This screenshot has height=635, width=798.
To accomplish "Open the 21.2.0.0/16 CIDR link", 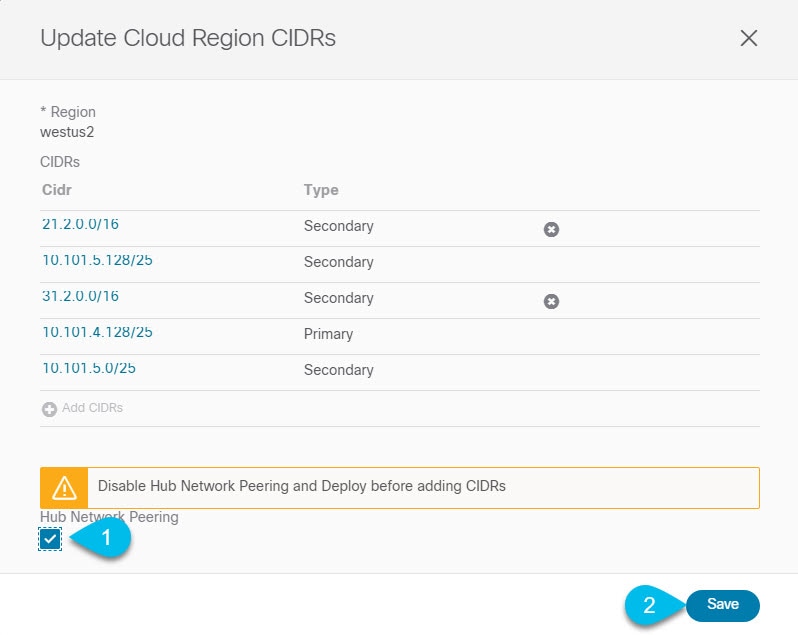I will 80,224.
